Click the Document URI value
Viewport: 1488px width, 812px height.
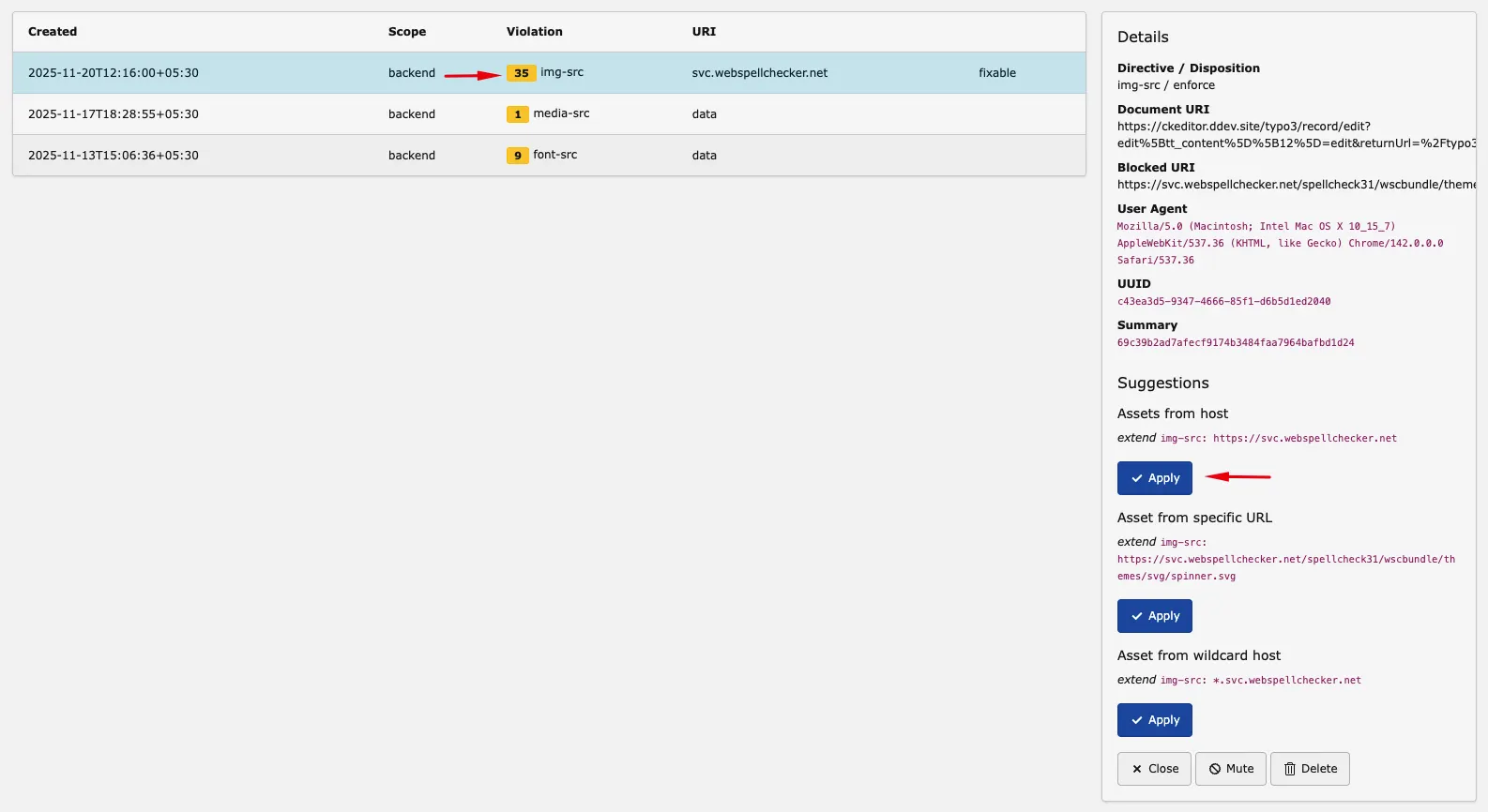coord(1297,135)
